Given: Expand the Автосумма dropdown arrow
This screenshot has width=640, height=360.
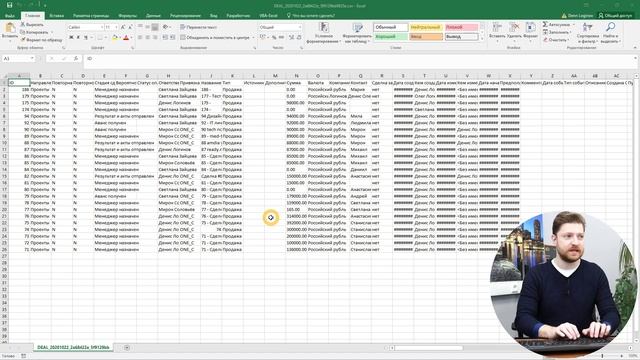Looking at the screenshot, I should coord(574,24).
